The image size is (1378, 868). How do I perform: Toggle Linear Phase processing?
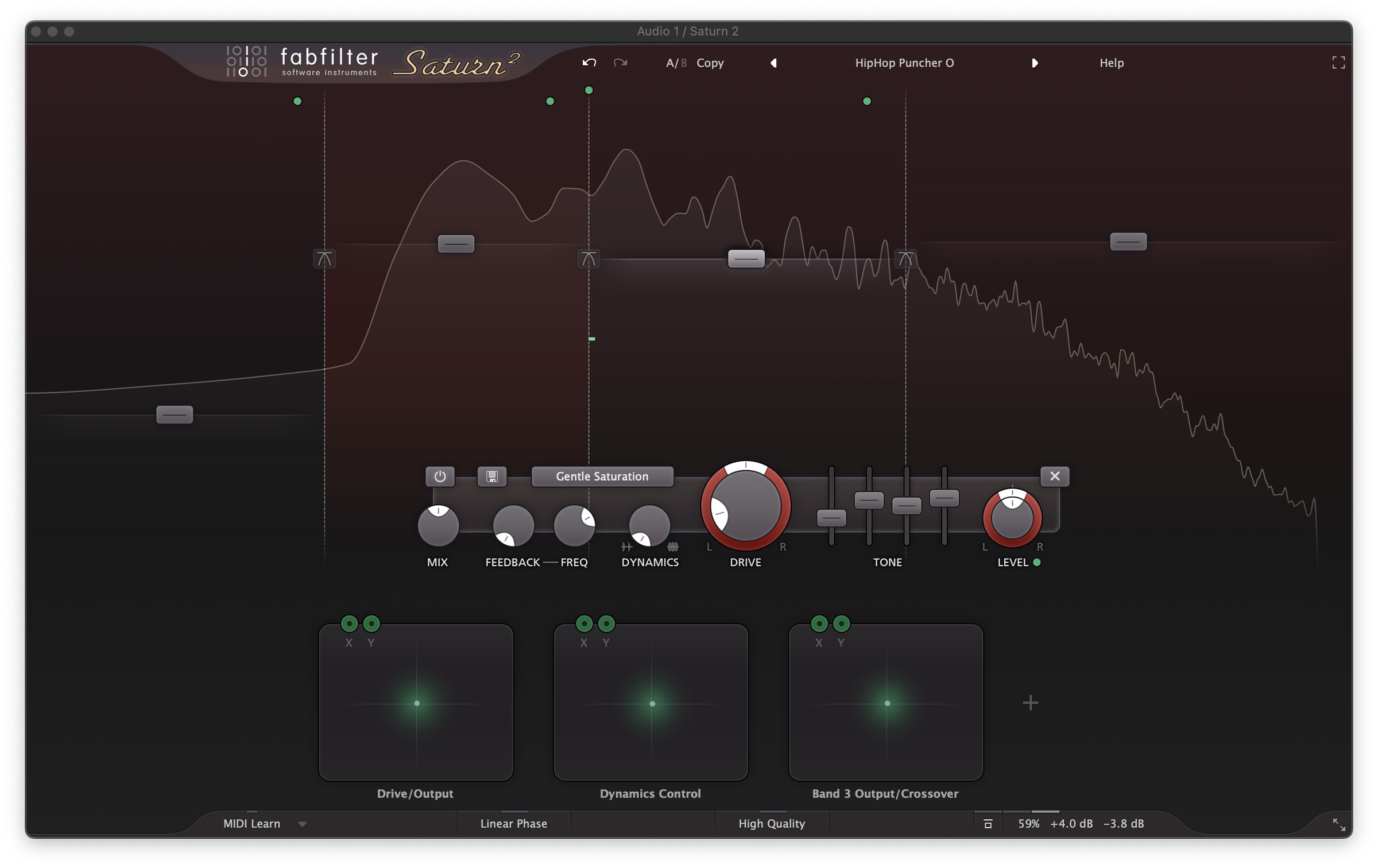[514, 824]
